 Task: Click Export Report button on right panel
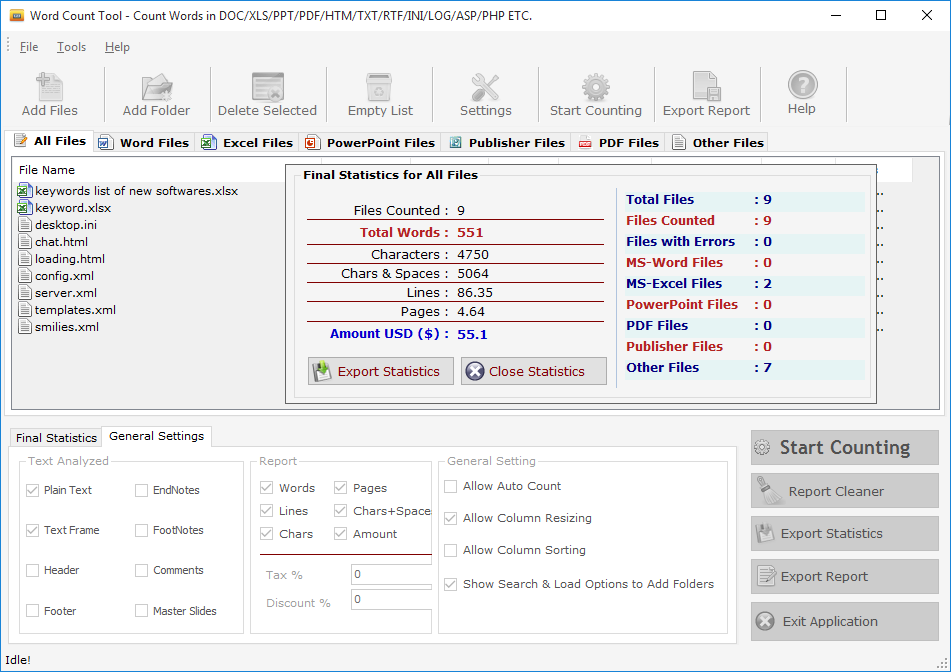(844, 576)
